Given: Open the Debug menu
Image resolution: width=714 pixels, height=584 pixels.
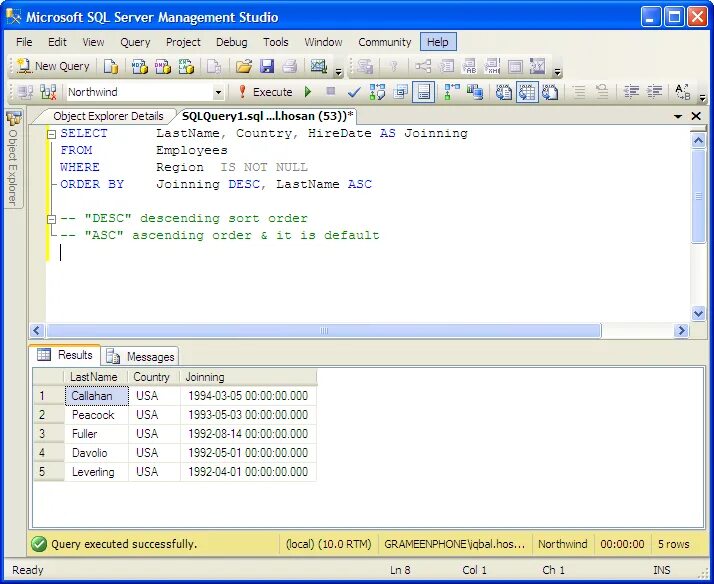Looking at the screenshot, I should [x=232, y=42].
